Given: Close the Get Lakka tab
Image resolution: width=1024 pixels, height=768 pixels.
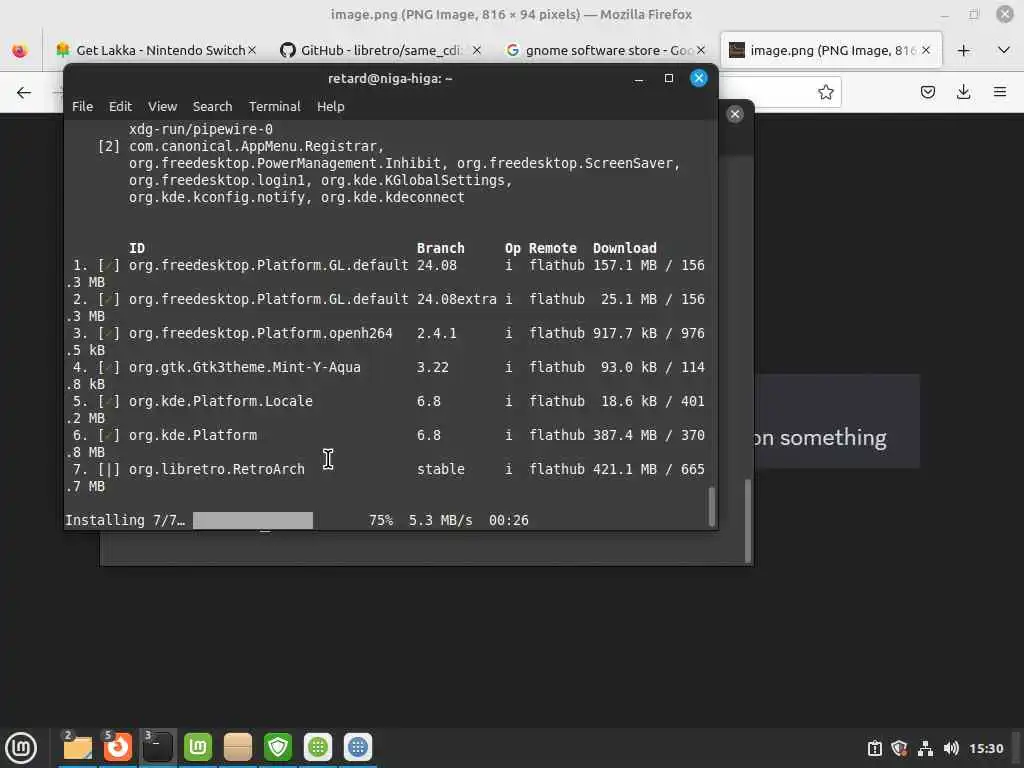Looking at the screenshot, I should 252,50.
